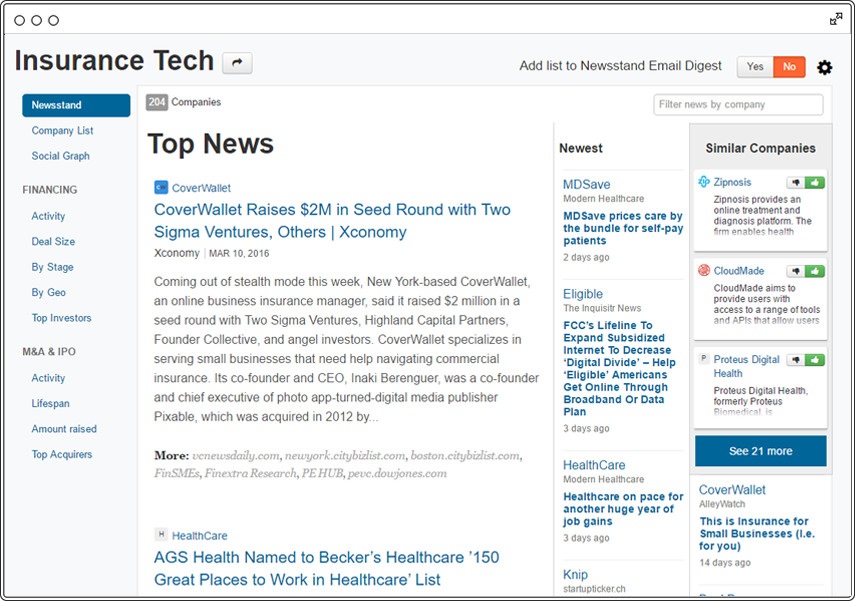
Task: Click the expand window icon in the top right
Action: [836, 20]
